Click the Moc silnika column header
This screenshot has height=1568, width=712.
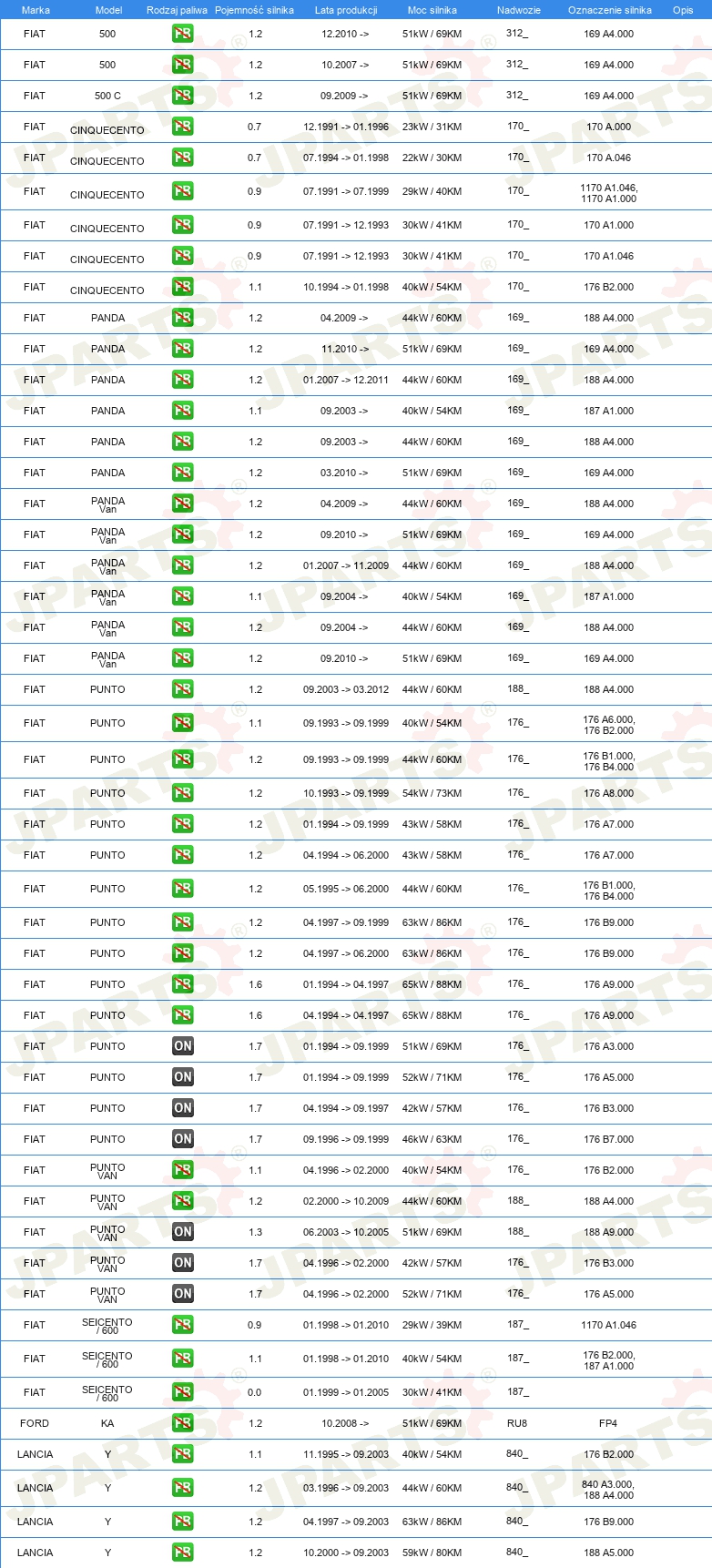coord(432,10)
